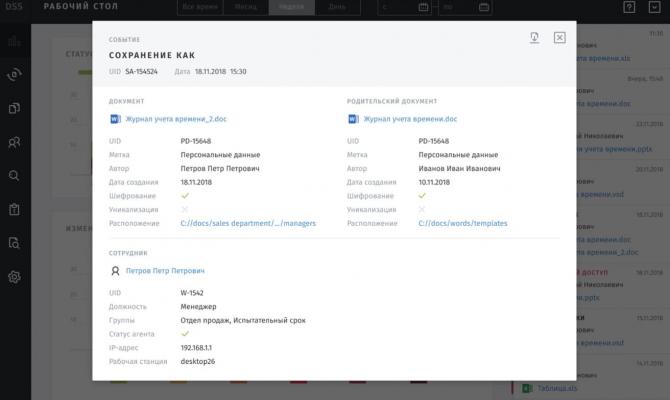
Task: Open the clipboard reports icon in sidebar
Action: [x=14, y=209]
